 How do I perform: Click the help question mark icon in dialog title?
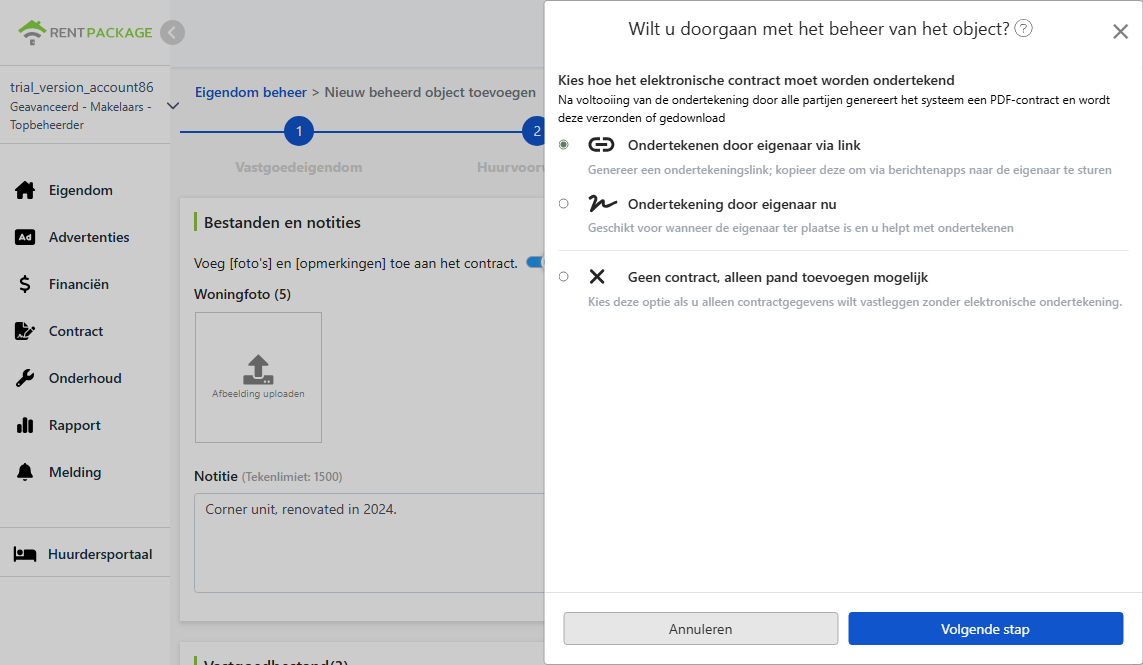[1023, 28]
